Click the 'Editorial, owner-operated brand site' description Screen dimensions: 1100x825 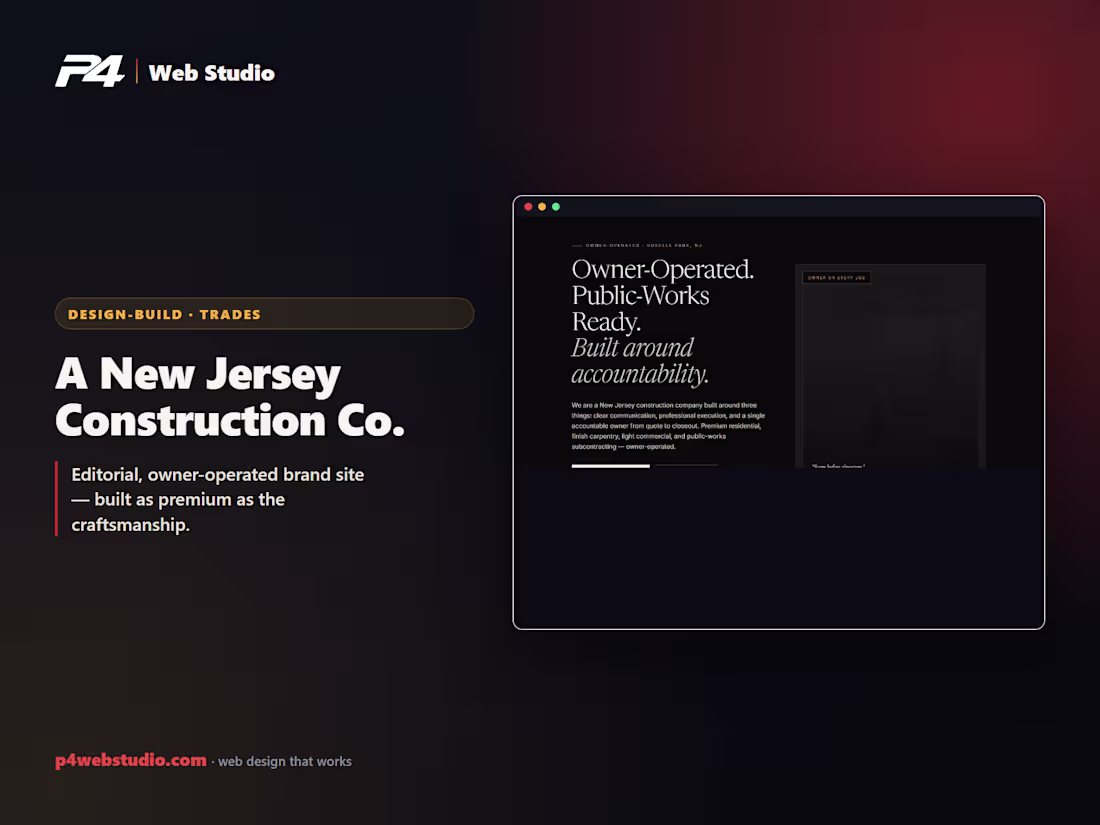click(x=217, y=499)
